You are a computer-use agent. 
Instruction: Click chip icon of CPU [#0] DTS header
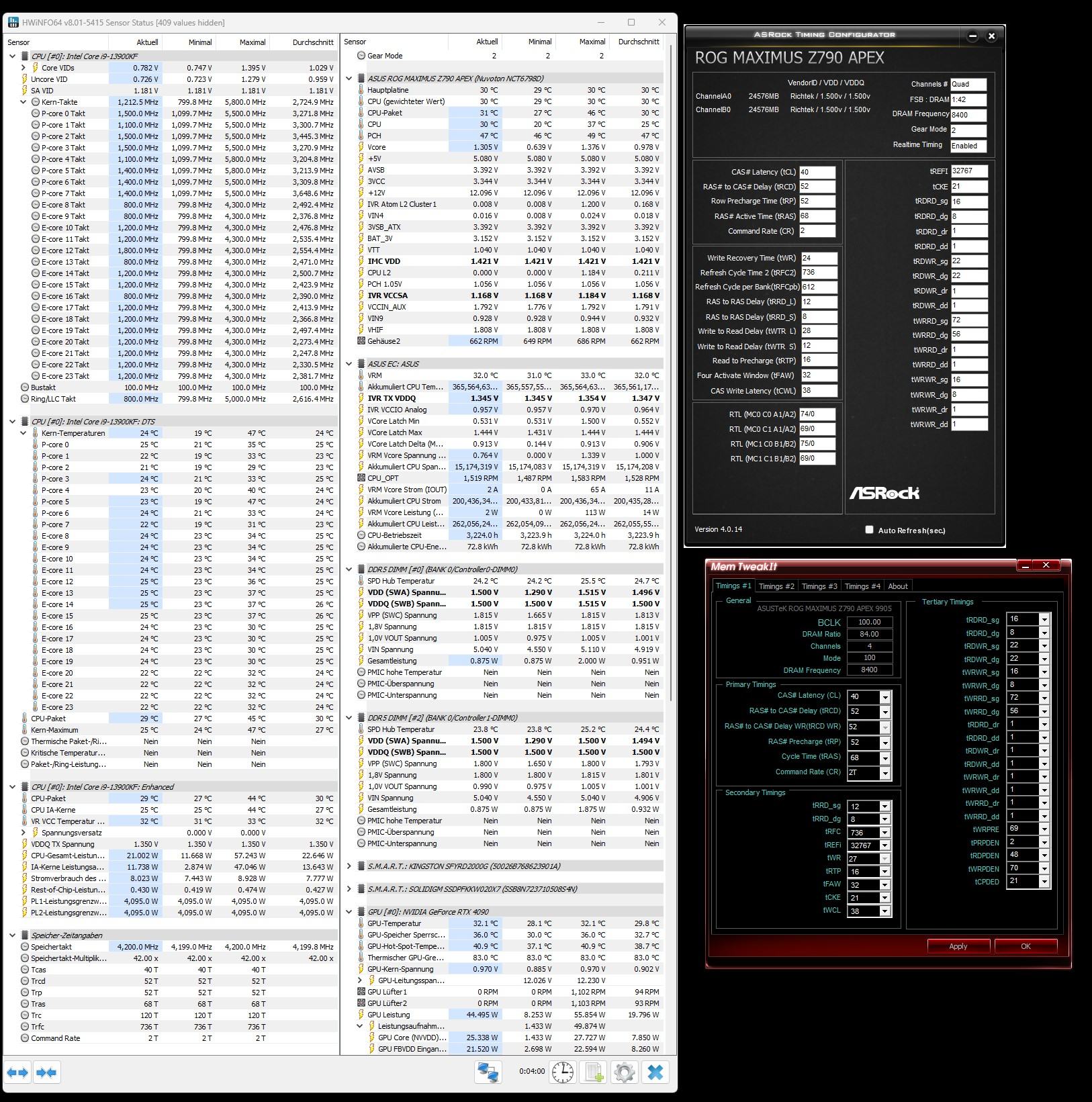[25, 422]
